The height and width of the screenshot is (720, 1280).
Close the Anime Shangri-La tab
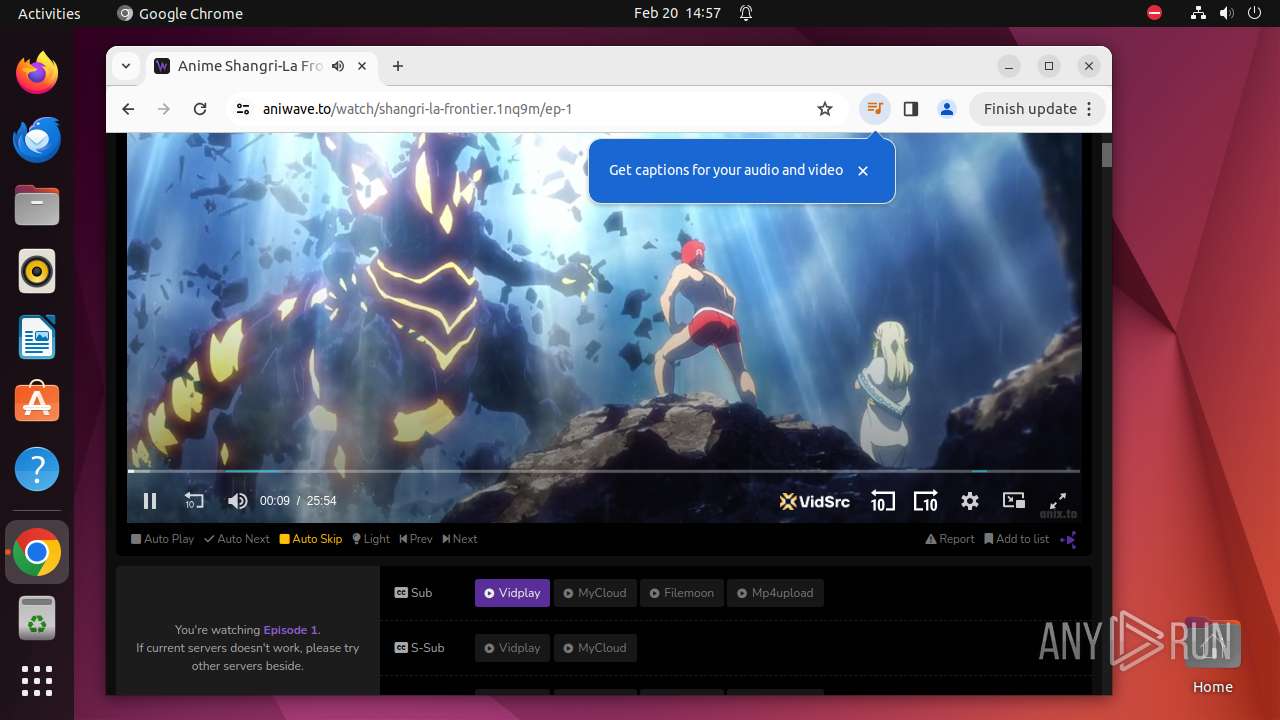point(362,66)
